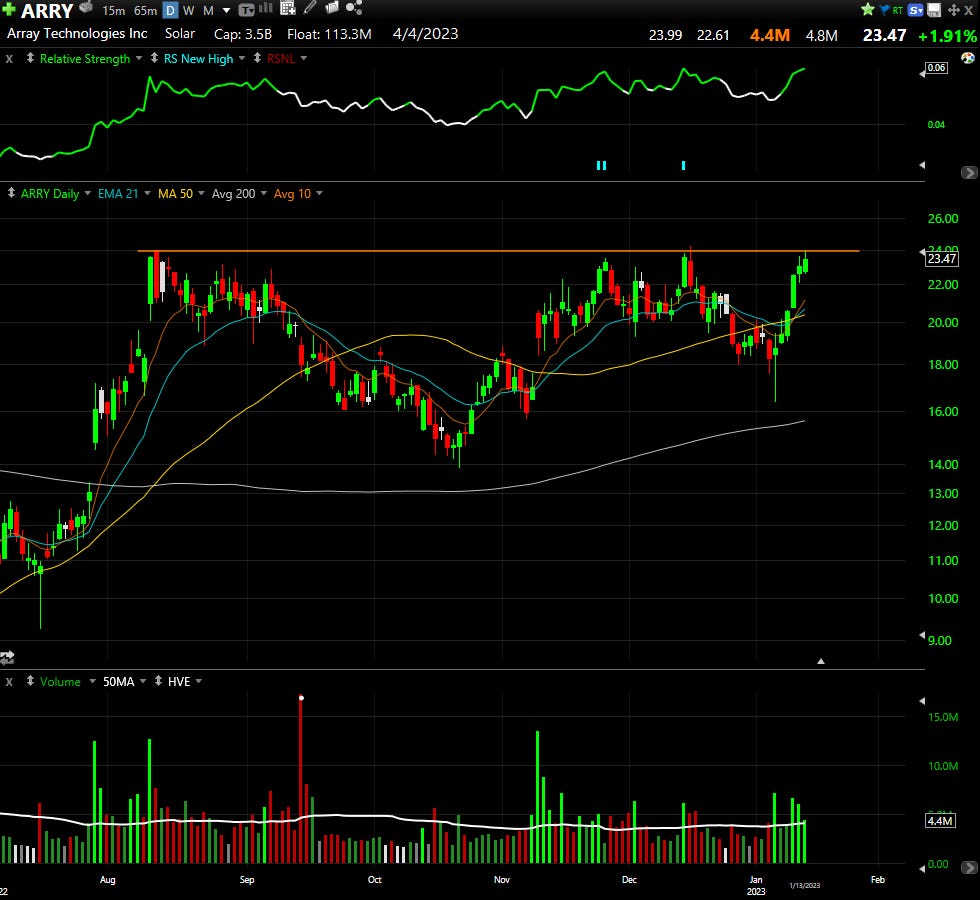980x900 pixels.
Task: Expand the RS New High dropdown arrow
Action: tap(242, 58)
